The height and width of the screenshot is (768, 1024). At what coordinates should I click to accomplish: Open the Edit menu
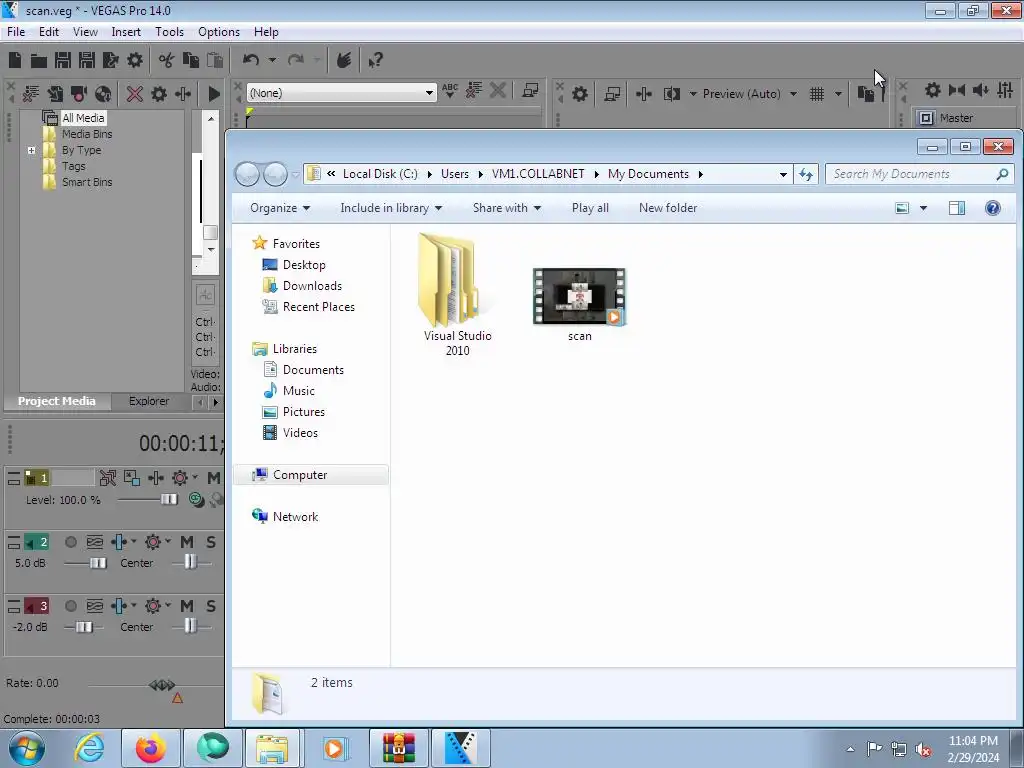48,32
